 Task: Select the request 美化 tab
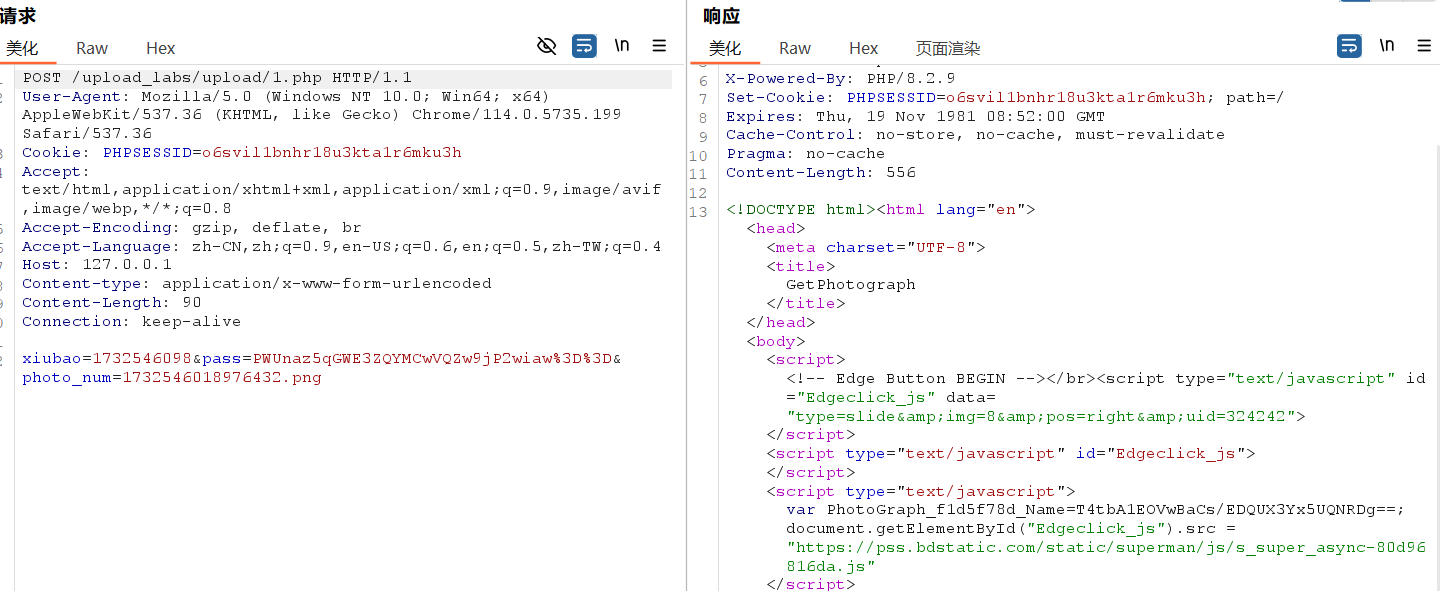coord(22,48)
